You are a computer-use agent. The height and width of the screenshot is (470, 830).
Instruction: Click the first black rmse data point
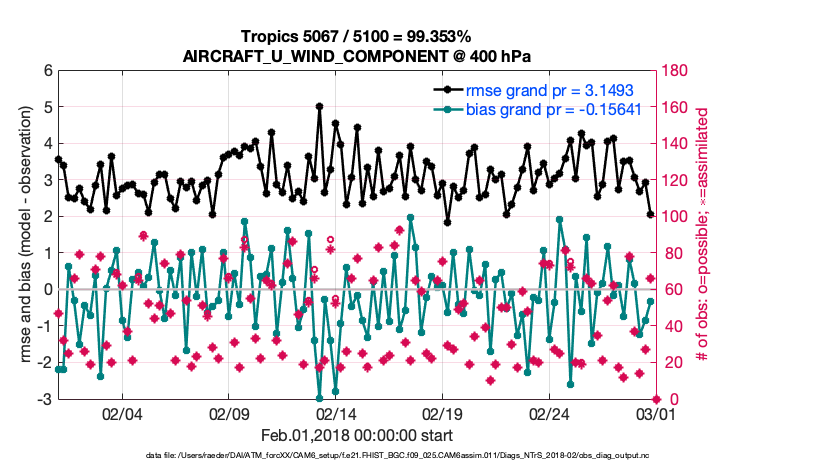(x=58, y=159)
